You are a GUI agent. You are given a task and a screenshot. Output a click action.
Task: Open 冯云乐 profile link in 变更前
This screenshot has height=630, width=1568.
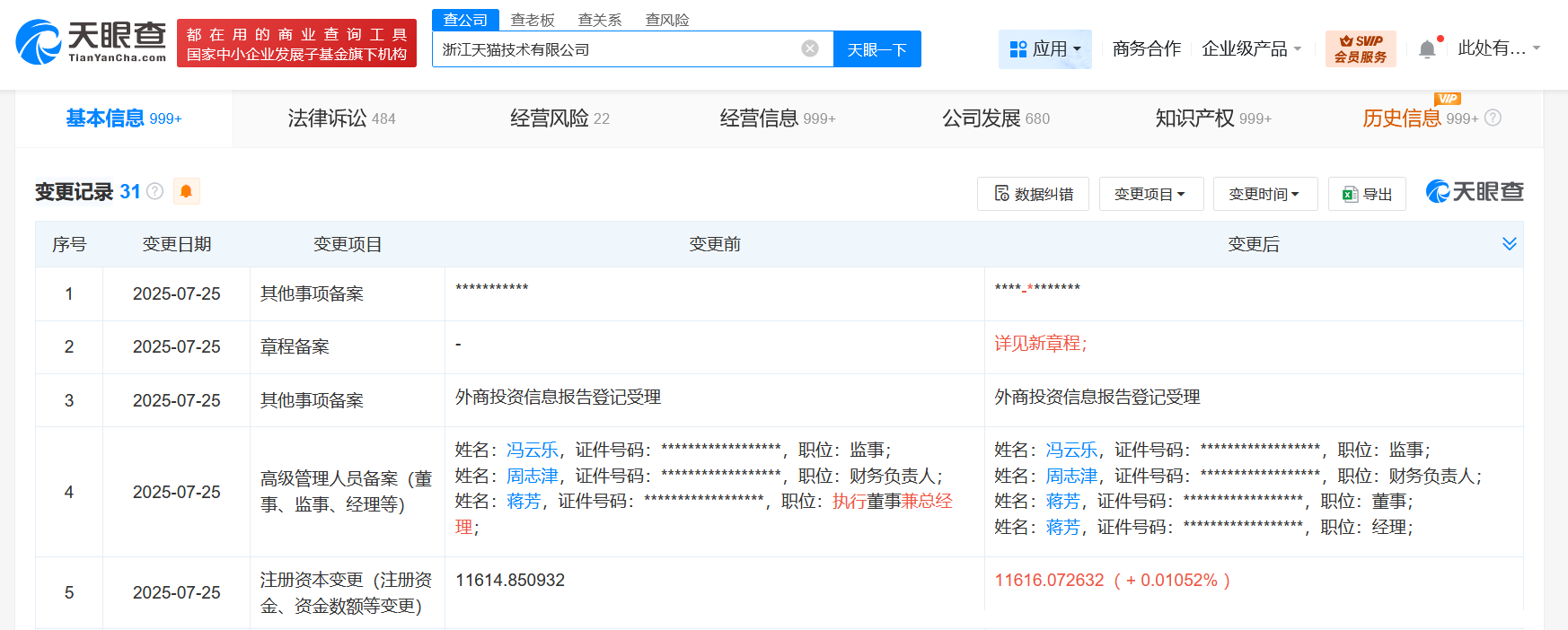532,450
